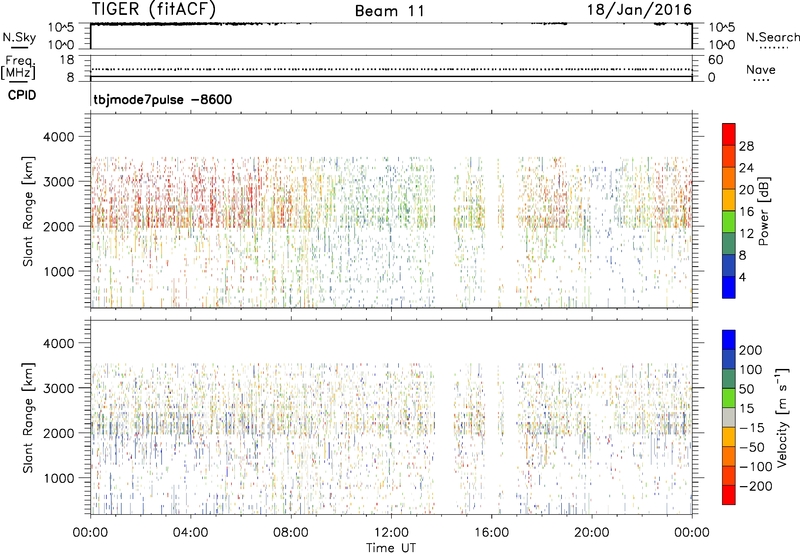Click the '-100' label on velocity color bar
Screen dimensions: 800x554
click(x=756, y=467)
